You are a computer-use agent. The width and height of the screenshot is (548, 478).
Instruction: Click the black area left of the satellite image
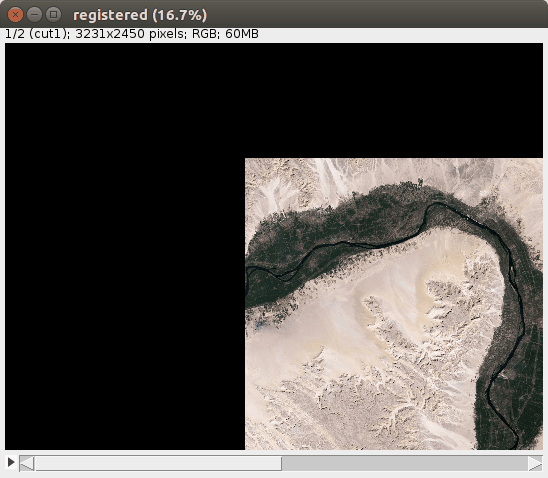point(125,304)
